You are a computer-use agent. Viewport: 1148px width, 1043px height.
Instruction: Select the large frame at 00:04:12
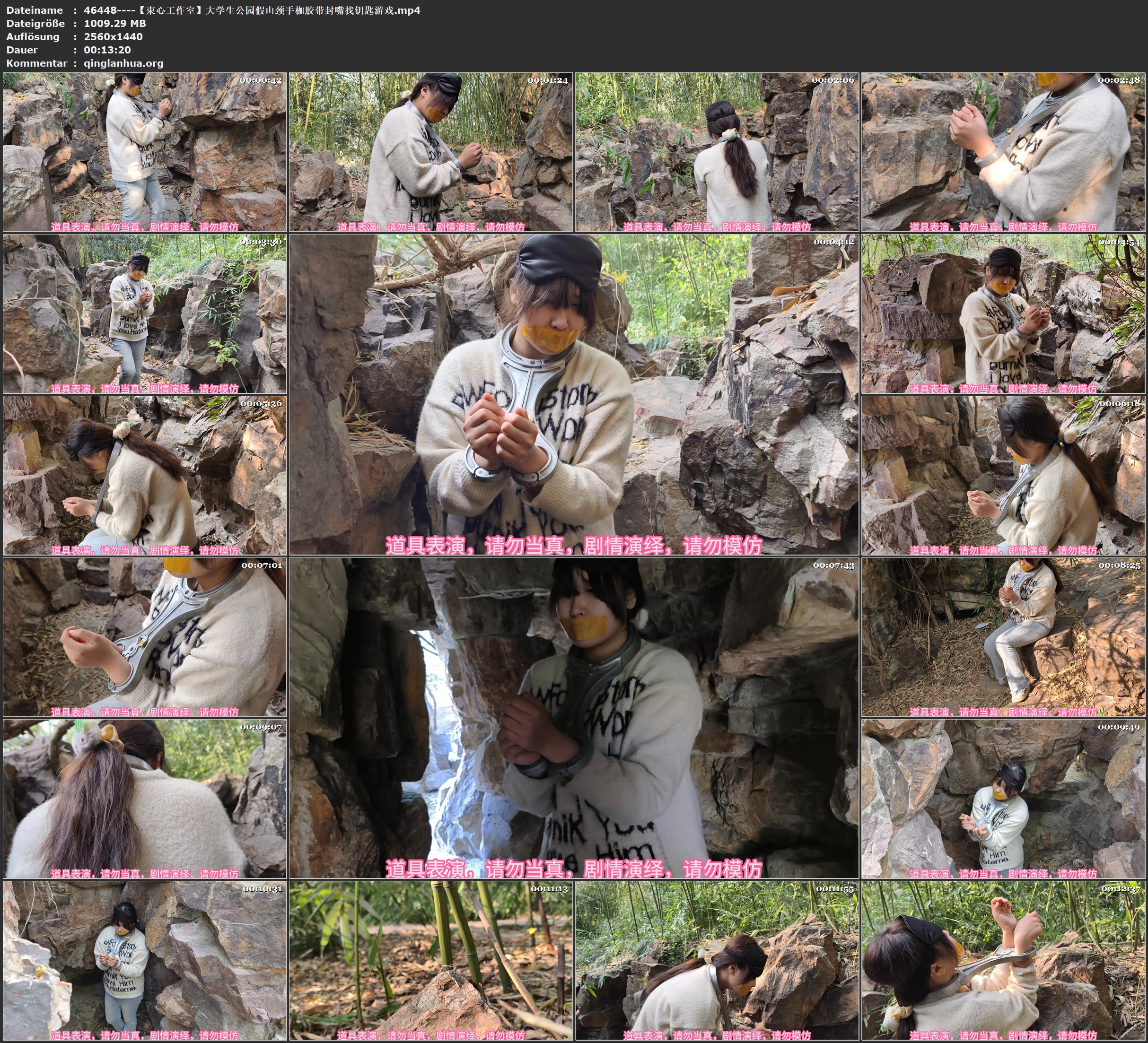point(573,394)
